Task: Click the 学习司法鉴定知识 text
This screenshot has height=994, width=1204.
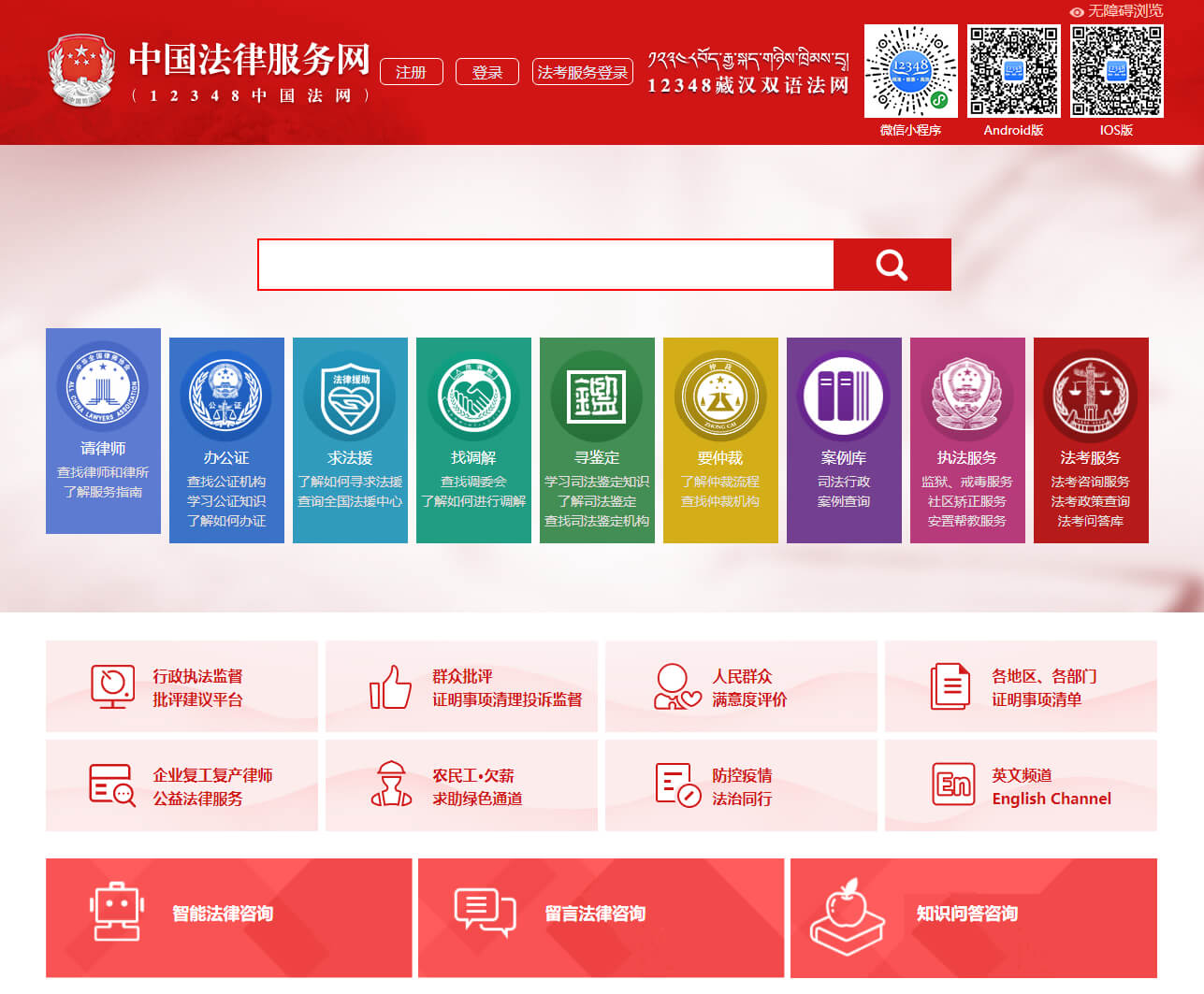Action: [597, 482]
